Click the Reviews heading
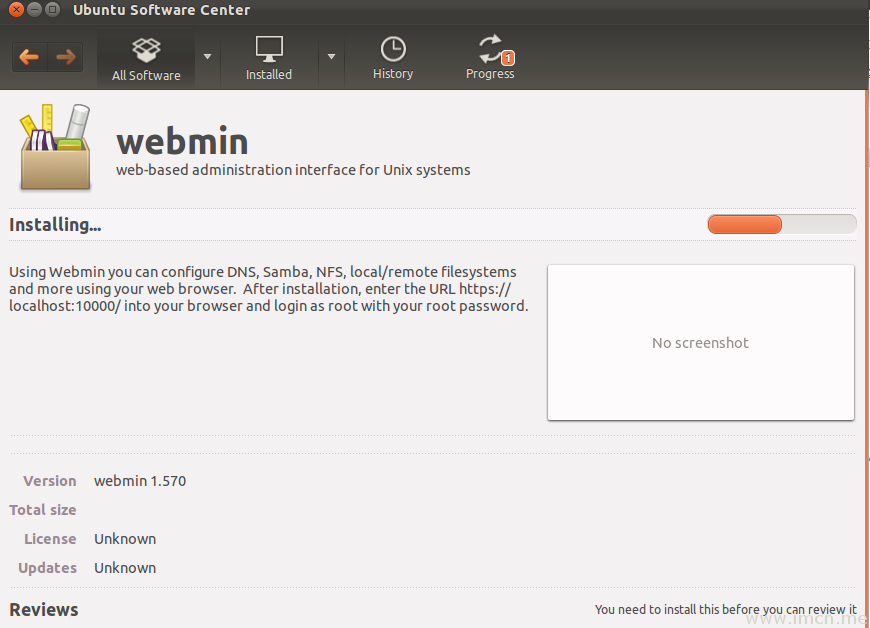870x628 pixels. [44, 610]
